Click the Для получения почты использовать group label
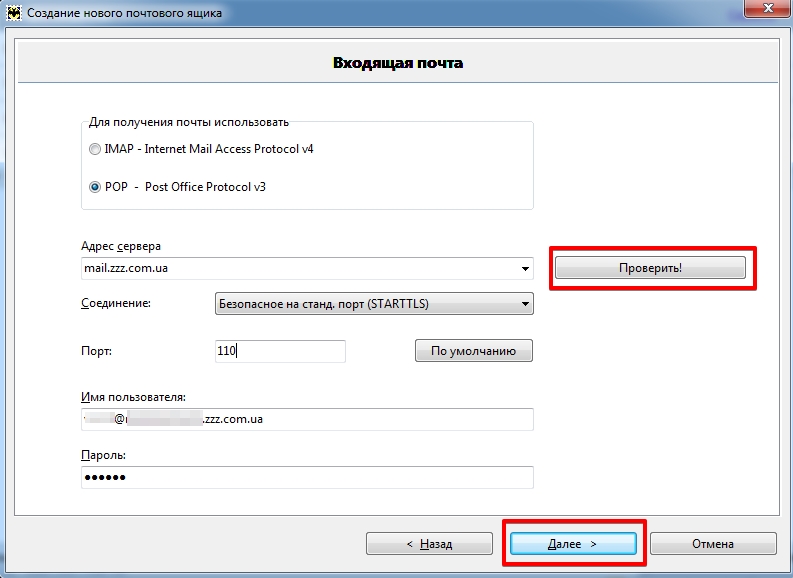 [x=189, y=122]
